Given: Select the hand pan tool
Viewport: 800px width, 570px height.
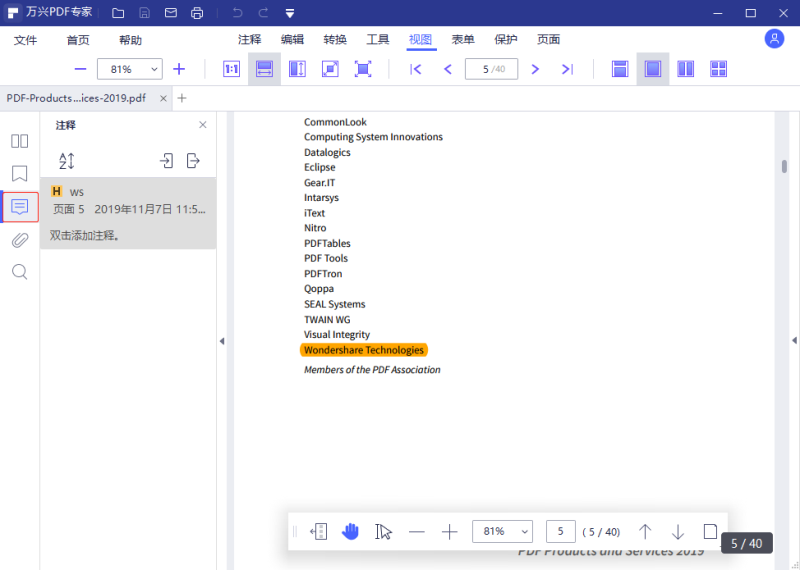Looking at the screenshot, I should coord(350,532).
